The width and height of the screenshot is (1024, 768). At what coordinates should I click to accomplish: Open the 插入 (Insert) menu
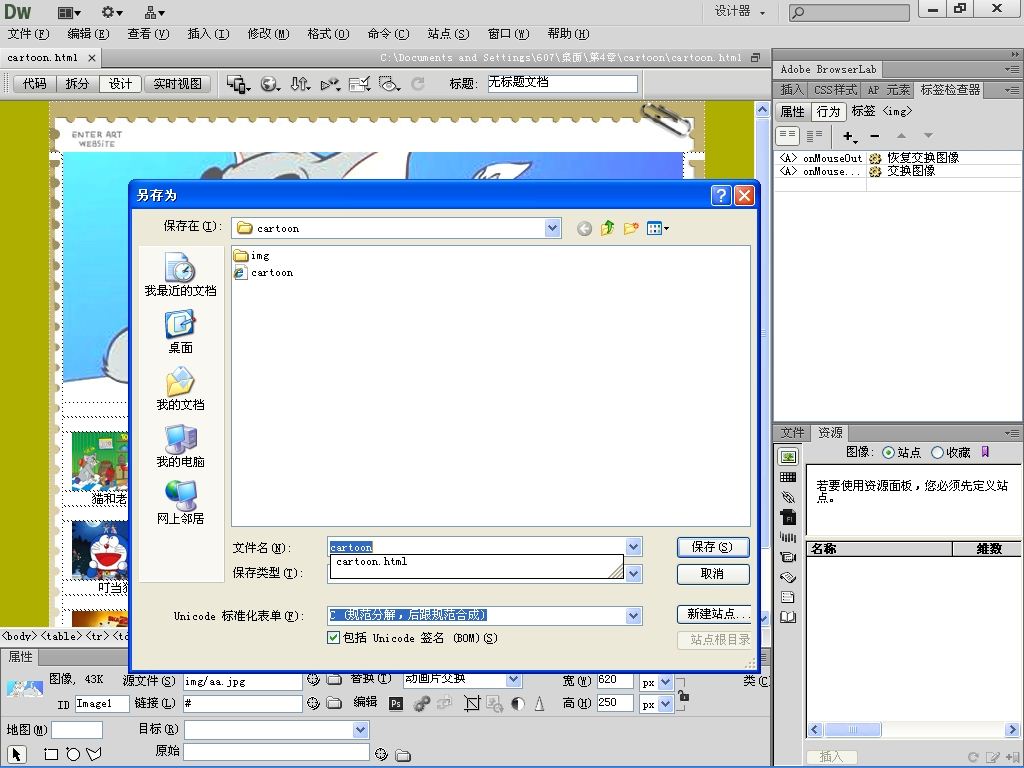pos(208,34)
